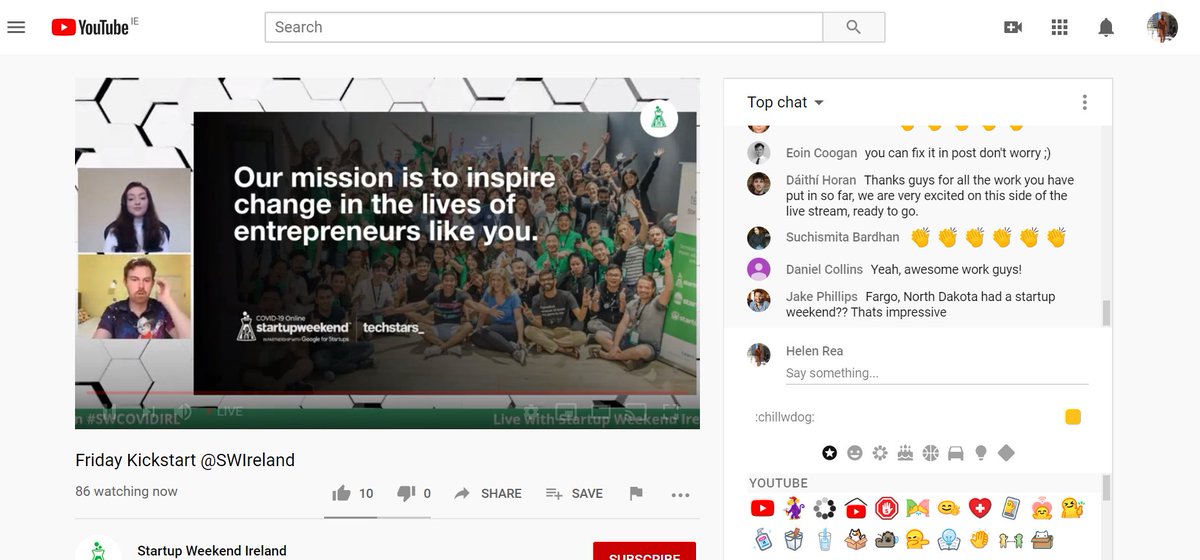1200x560 pixels.
Task: Select the light bulb objects emoji category
Action: point(981,453)
